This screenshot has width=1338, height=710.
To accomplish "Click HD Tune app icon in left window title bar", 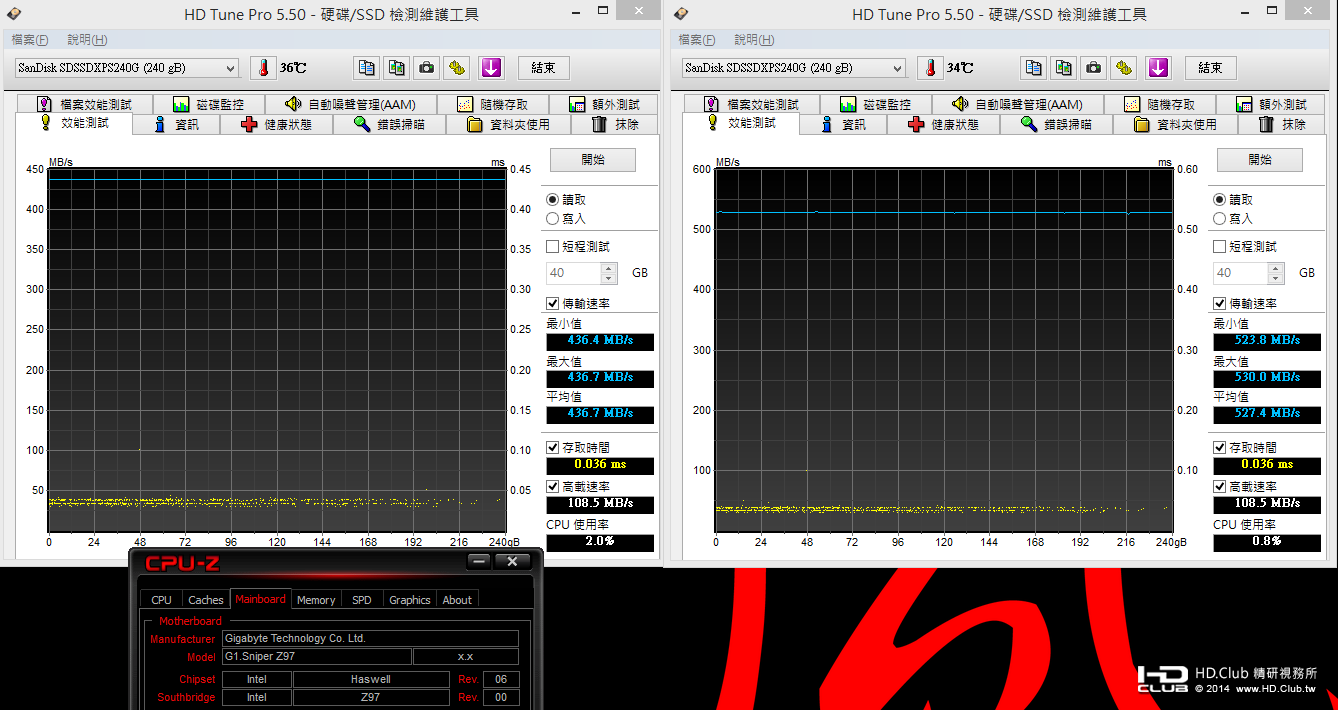I will (14, 14).
